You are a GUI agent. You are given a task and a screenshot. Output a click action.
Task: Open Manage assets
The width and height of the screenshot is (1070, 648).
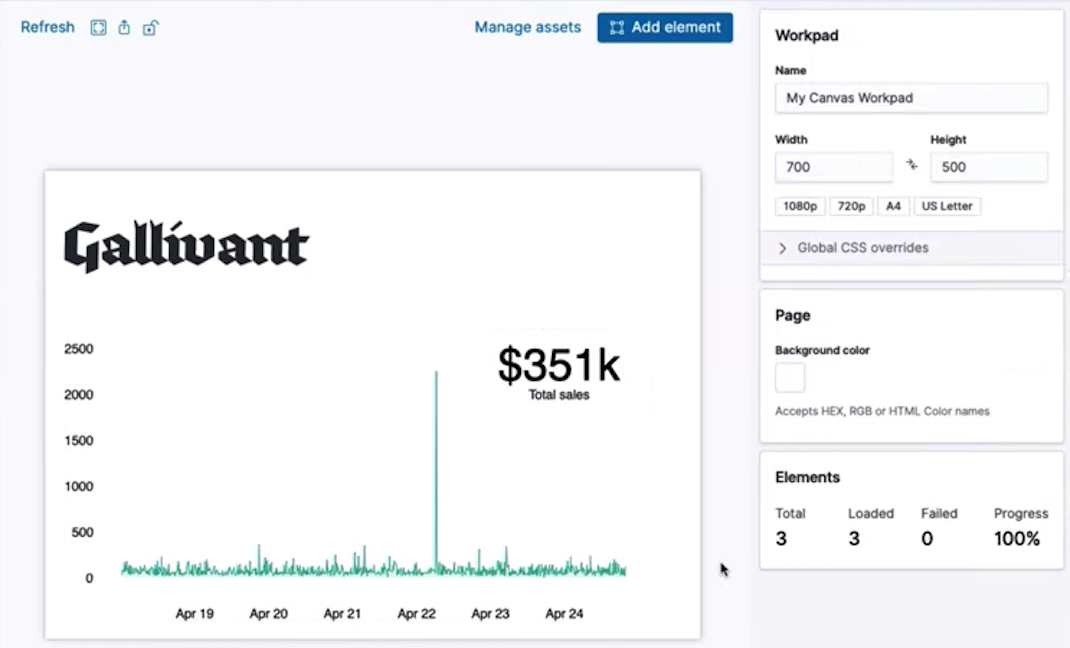click(x=527, y=27)
